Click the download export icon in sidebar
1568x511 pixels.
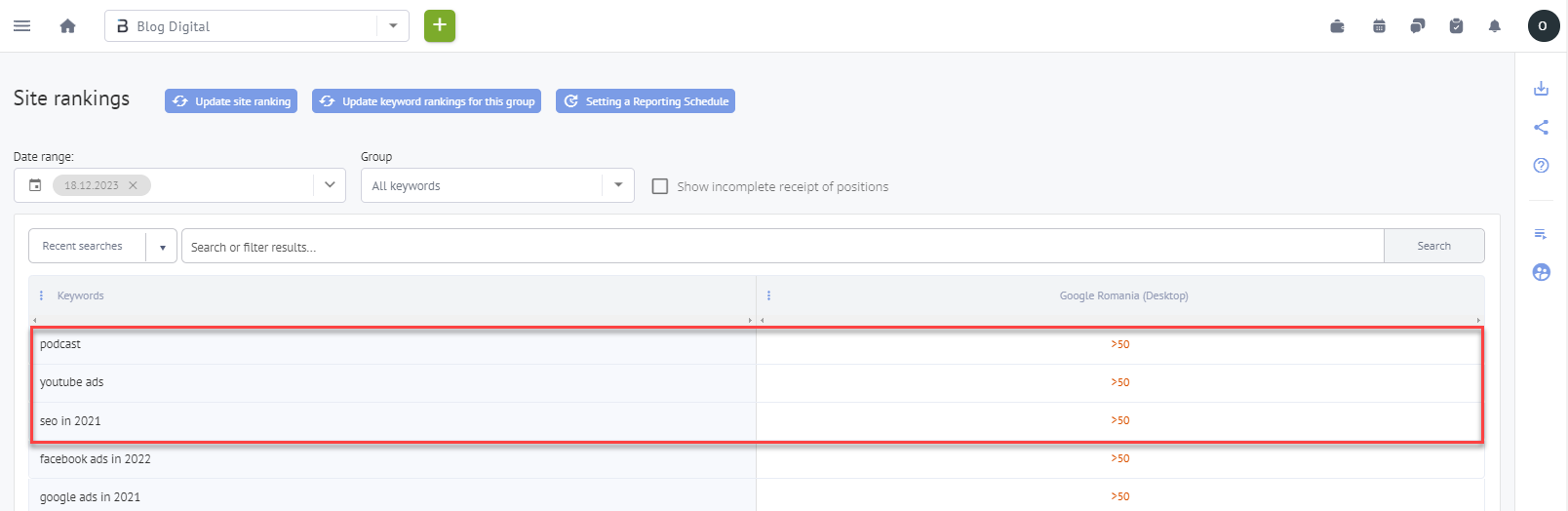(x=1541, y=89)
